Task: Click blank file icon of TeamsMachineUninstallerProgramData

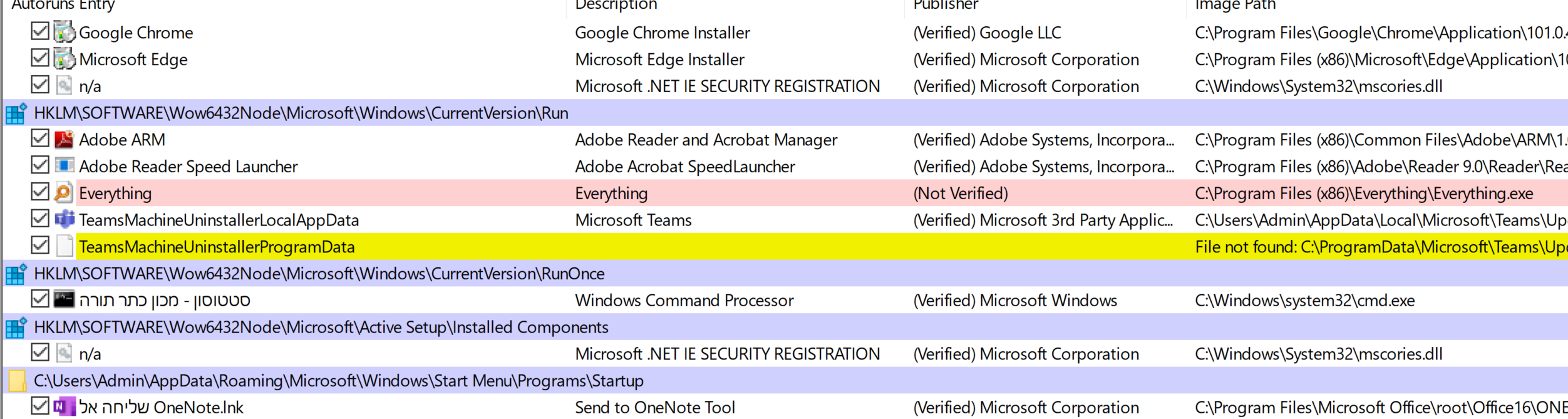Action: tap(64, 246)
